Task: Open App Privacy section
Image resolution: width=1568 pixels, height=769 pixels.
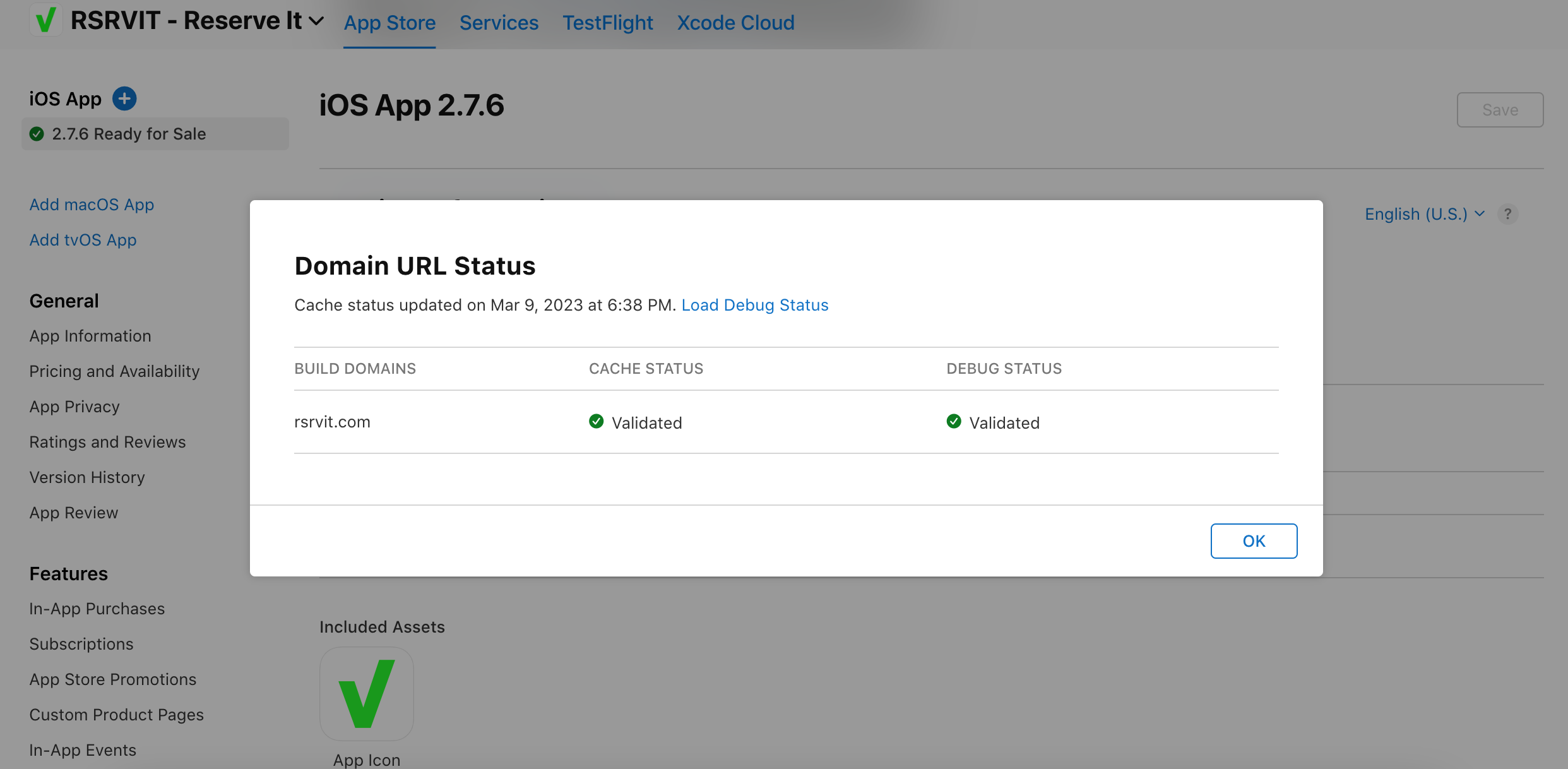Action: (x=74, y=407)
